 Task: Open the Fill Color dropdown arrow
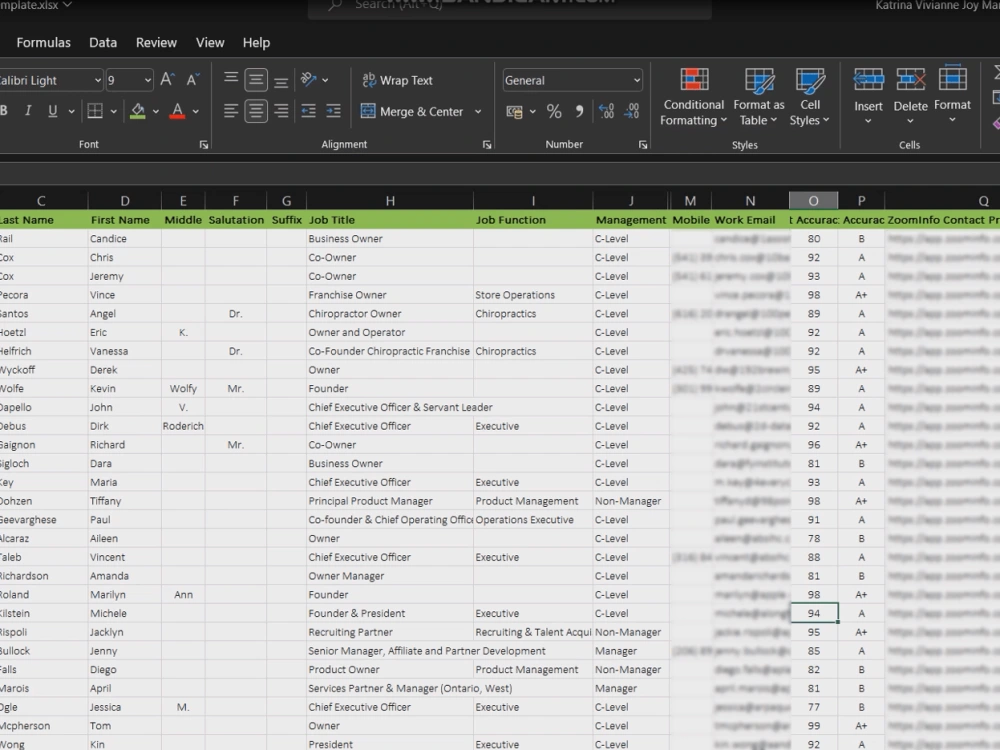click(156, 112)
